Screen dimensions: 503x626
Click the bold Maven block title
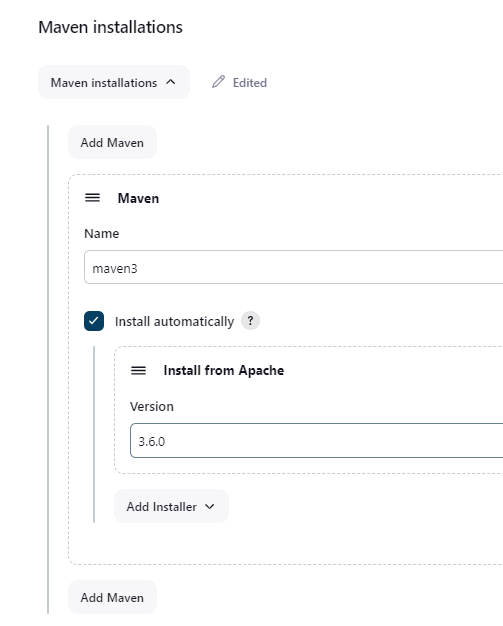pos(138,198)
